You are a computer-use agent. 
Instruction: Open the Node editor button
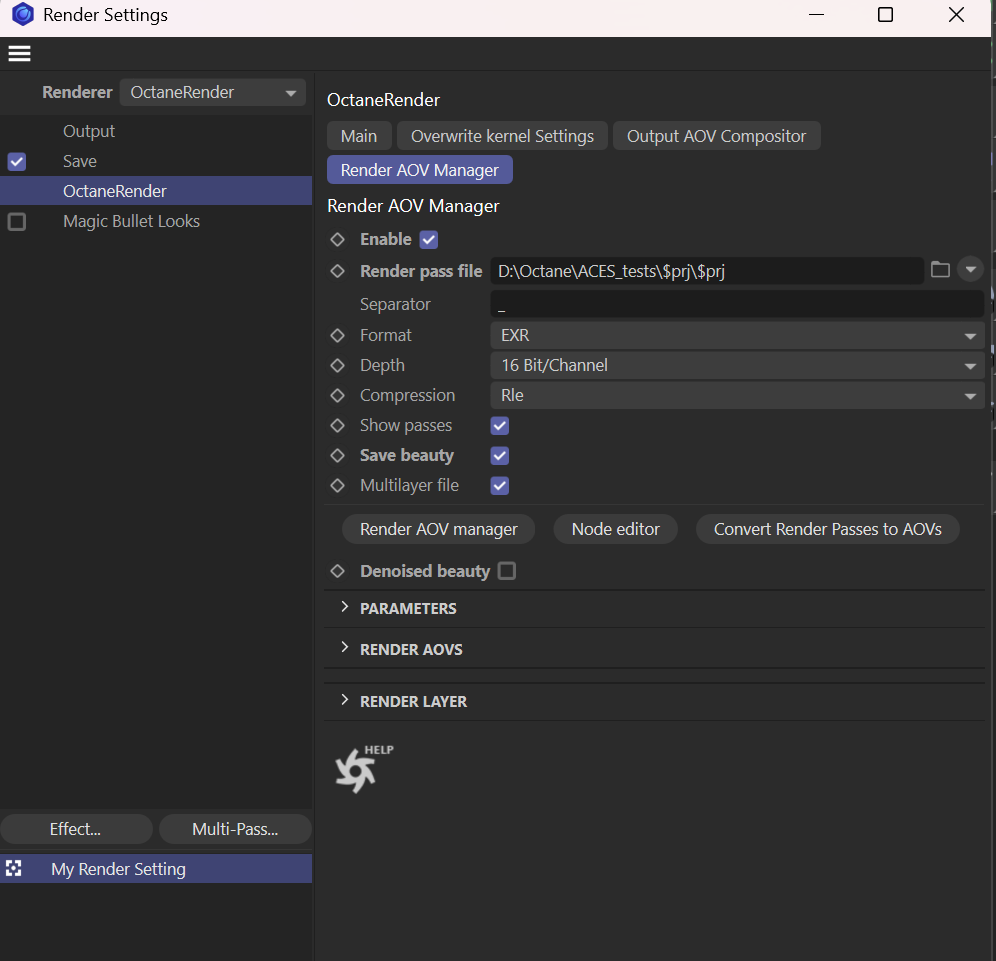[616, 529]
